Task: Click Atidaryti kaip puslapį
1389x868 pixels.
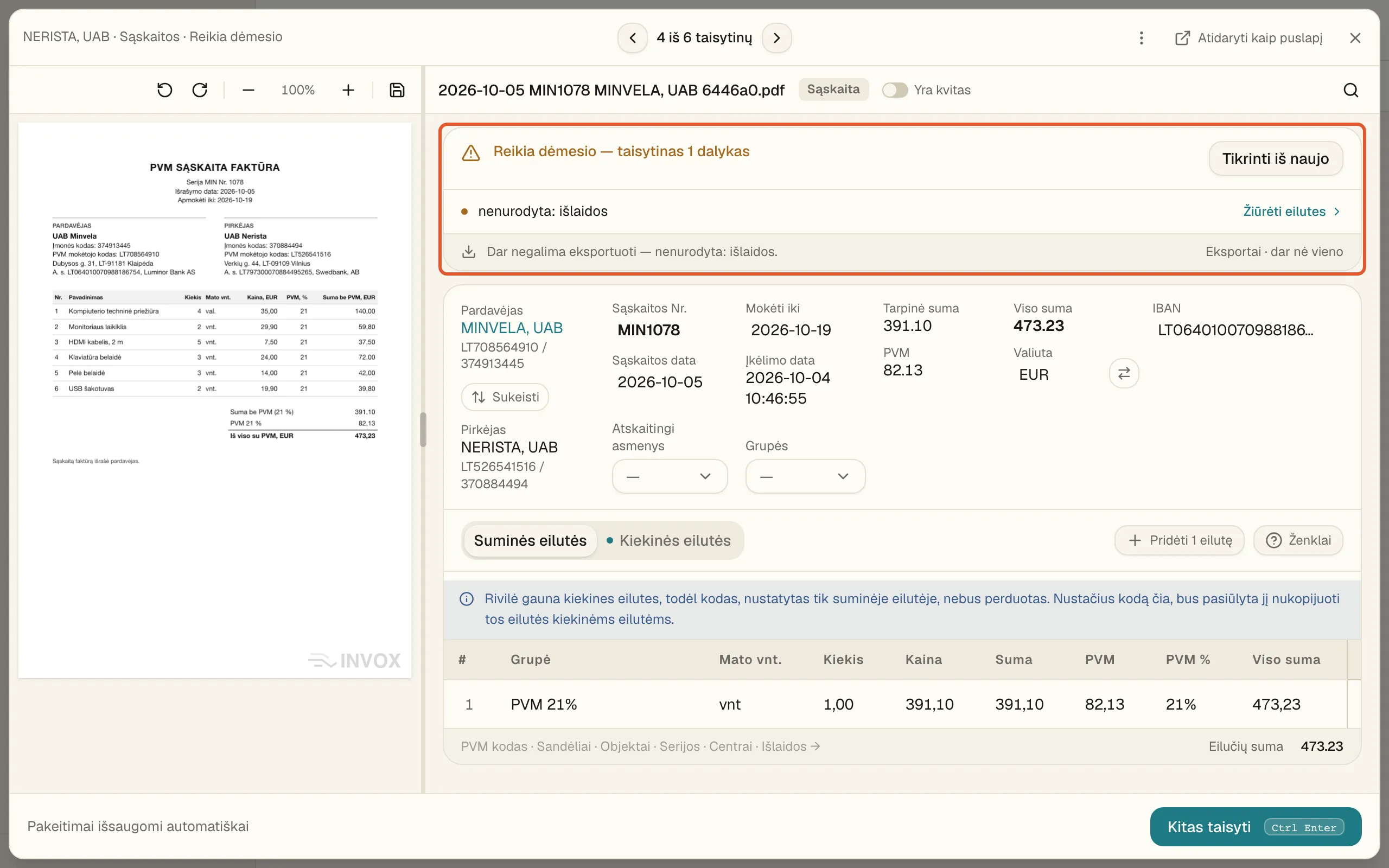Action: [1249, 38]
